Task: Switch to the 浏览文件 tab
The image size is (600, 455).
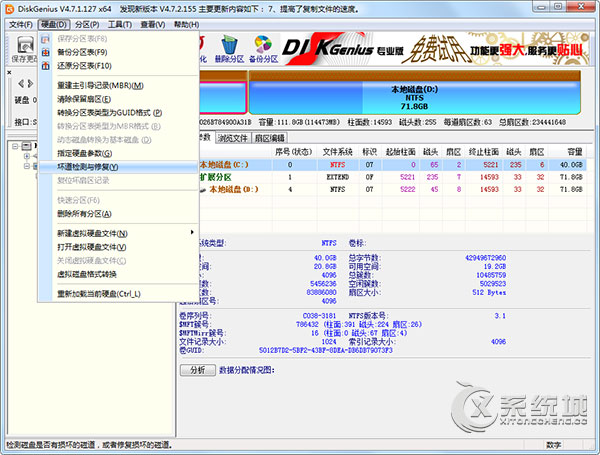Action: [x=233, y=138]
